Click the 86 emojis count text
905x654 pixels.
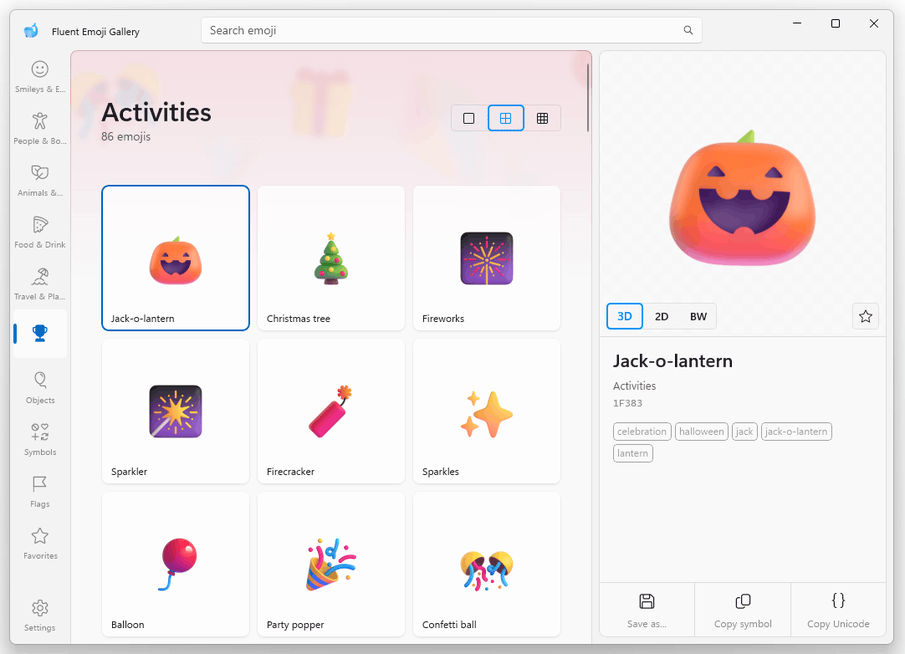pyautogui.click(x=126, y=137)
